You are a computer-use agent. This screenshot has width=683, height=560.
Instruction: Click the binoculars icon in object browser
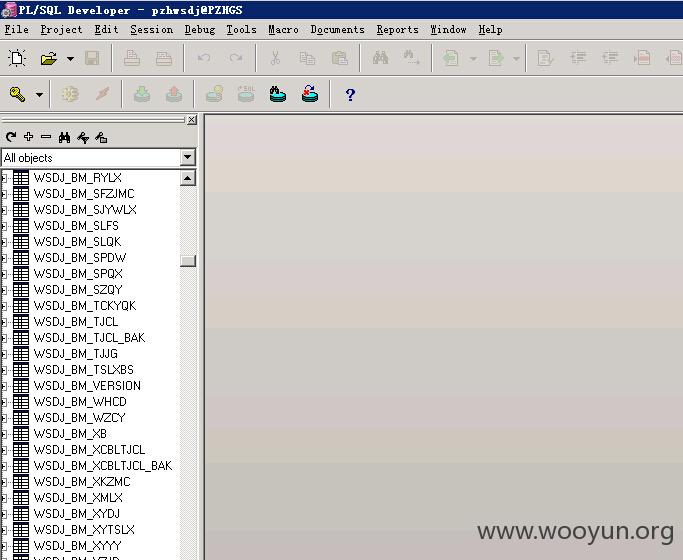[64, 138]
